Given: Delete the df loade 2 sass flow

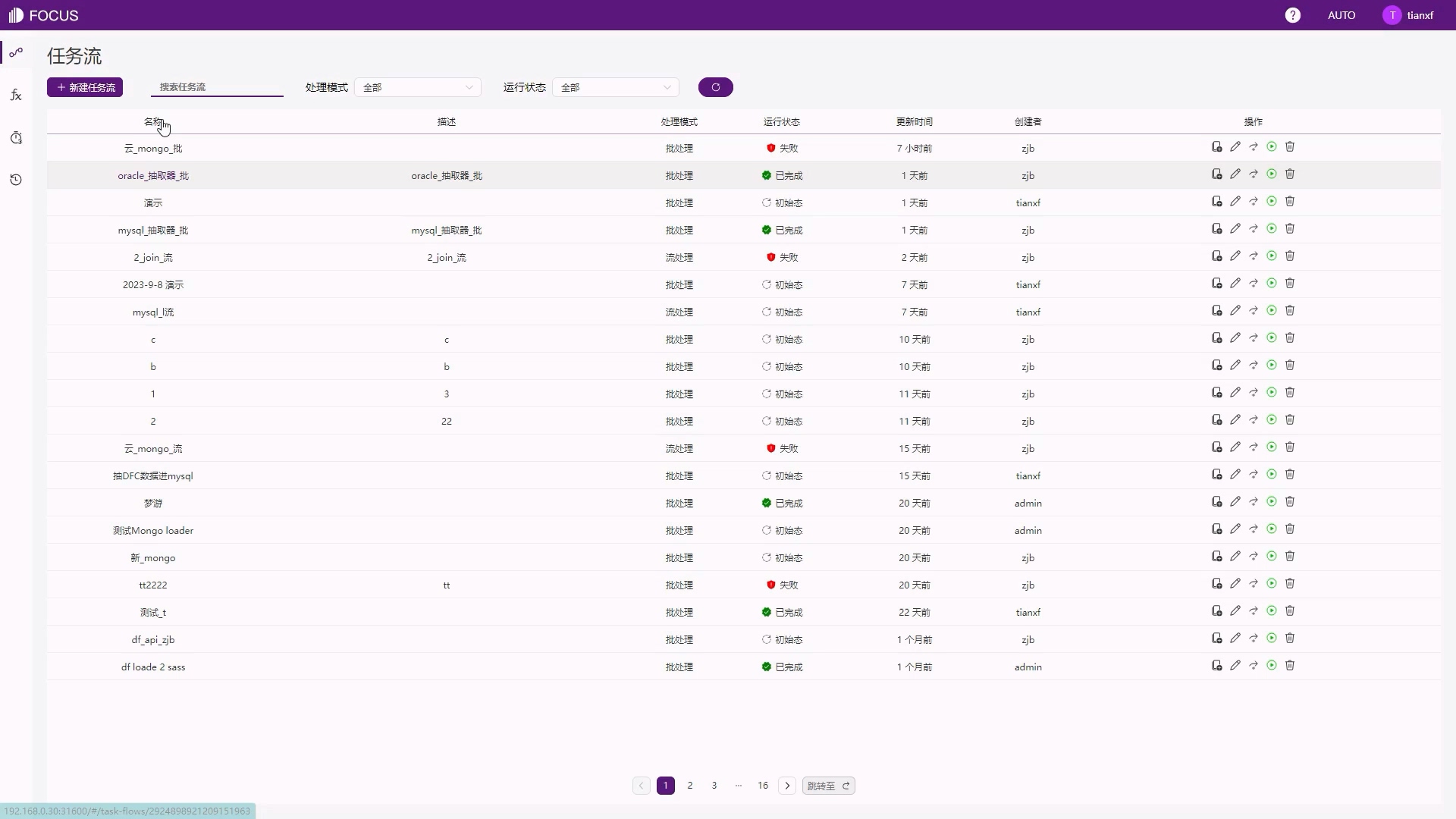Looking at the screenshot, I should [x=1290, y=666].
